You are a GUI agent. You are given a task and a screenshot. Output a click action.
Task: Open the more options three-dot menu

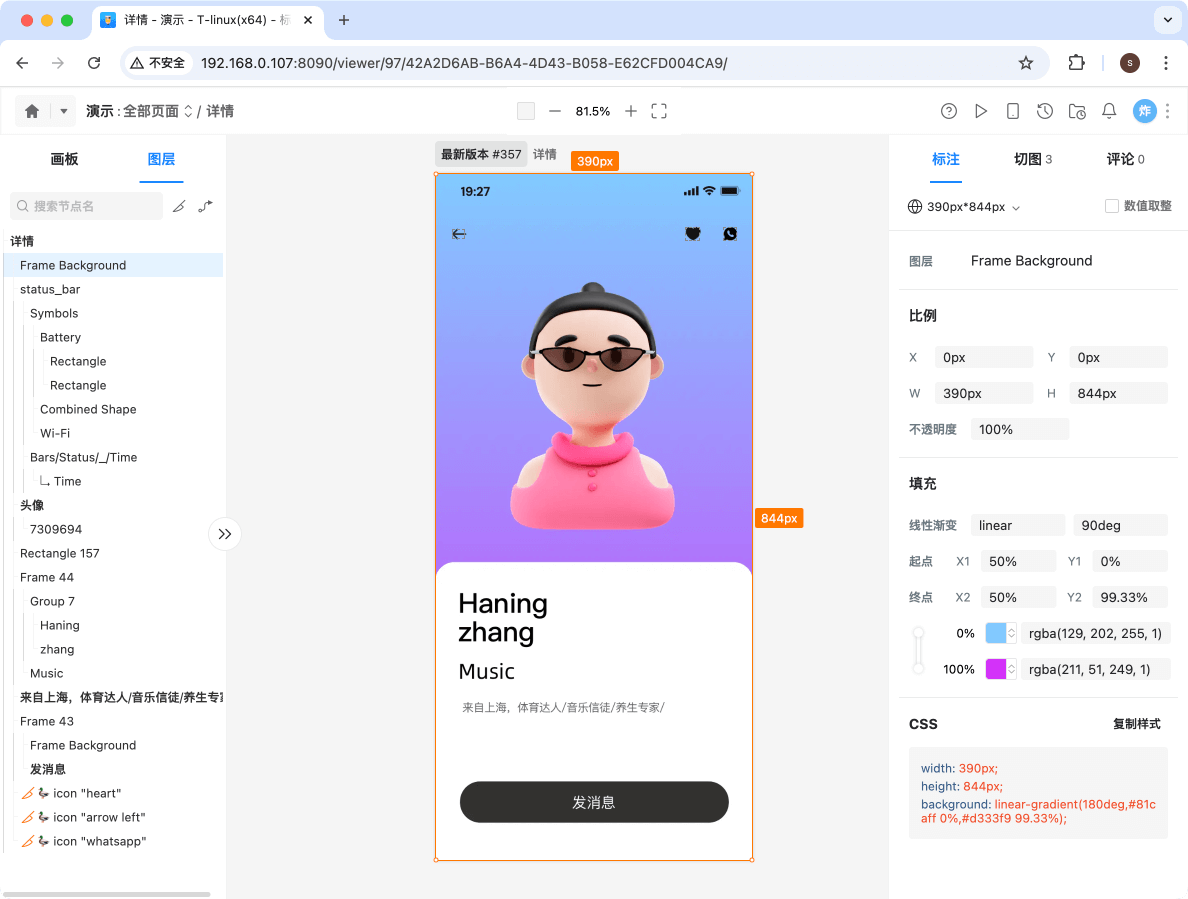pos(1167,111)
